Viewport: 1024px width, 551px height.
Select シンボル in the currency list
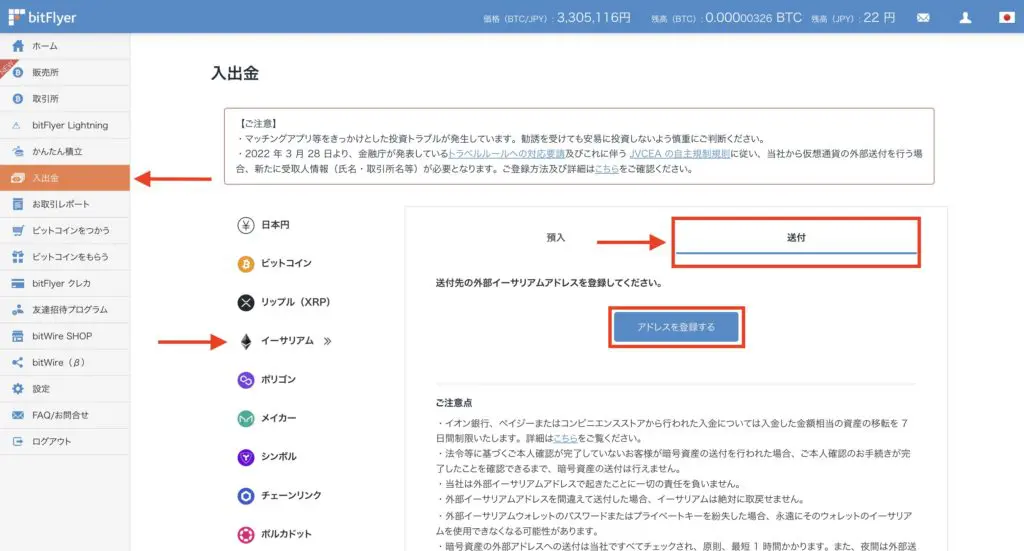click(x=278, y=457)
